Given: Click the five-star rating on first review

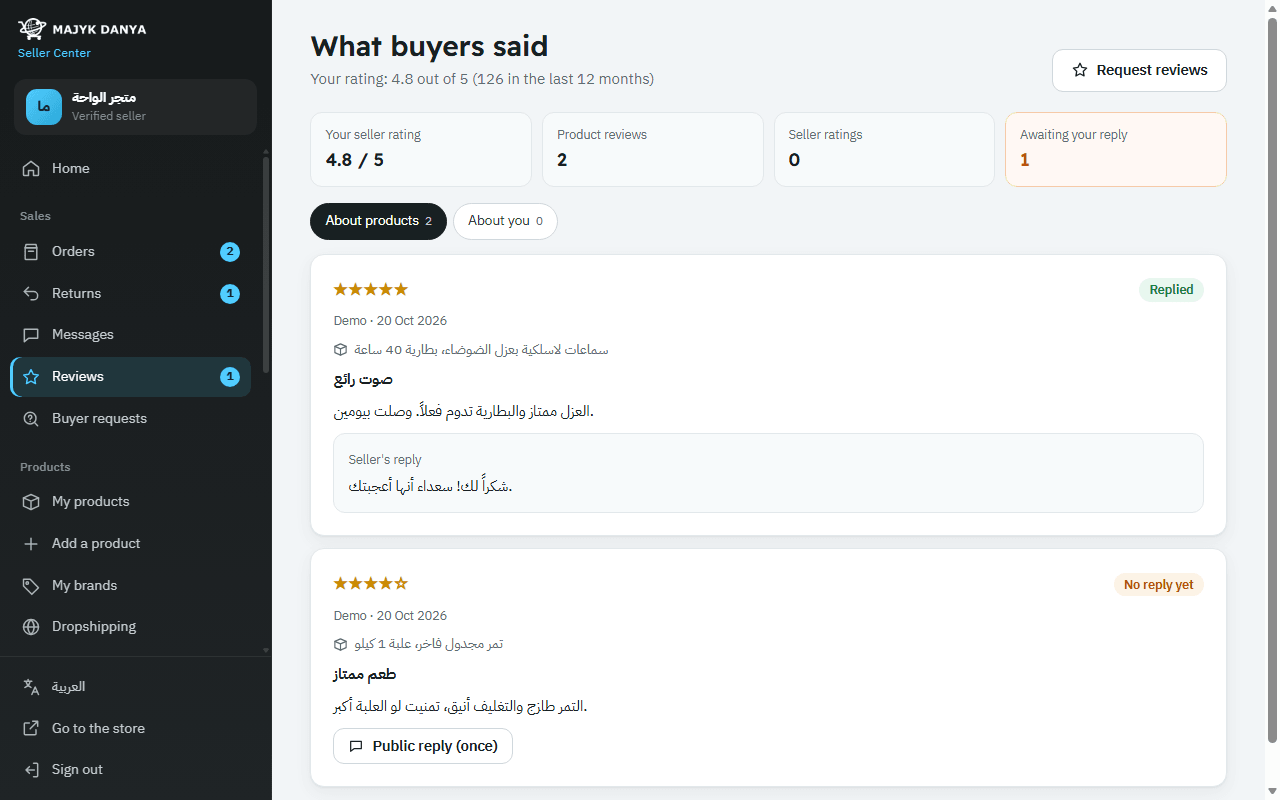Looking at the screenshot, I should coord(371,289).
